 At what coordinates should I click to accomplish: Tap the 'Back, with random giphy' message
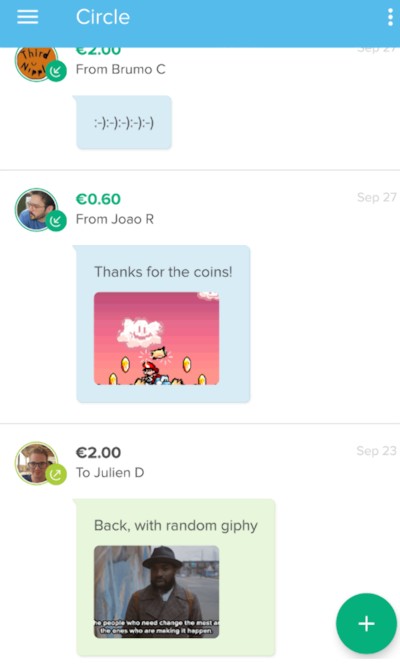(176, 526)
